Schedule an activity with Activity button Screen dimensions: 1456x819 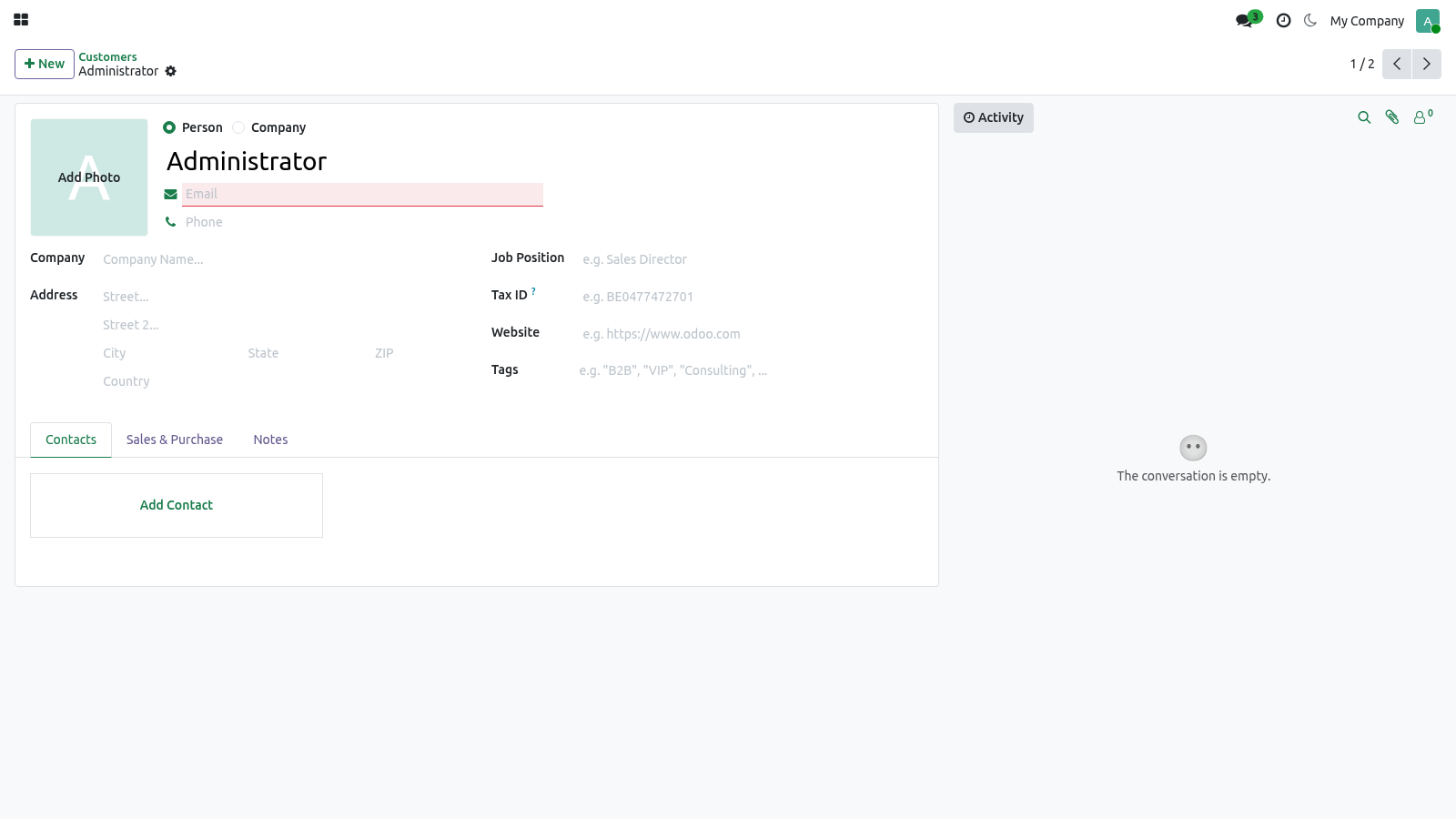point(994,117)
